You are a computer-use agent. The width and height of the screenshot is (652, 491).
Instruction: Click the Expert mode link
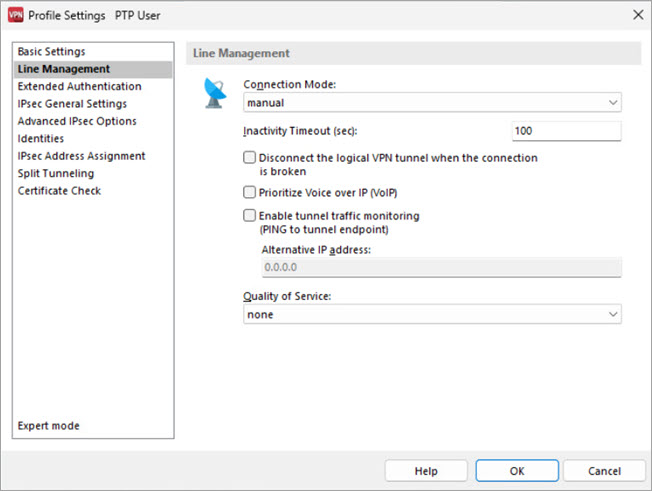pyautogui.click(x=49, y=426)
